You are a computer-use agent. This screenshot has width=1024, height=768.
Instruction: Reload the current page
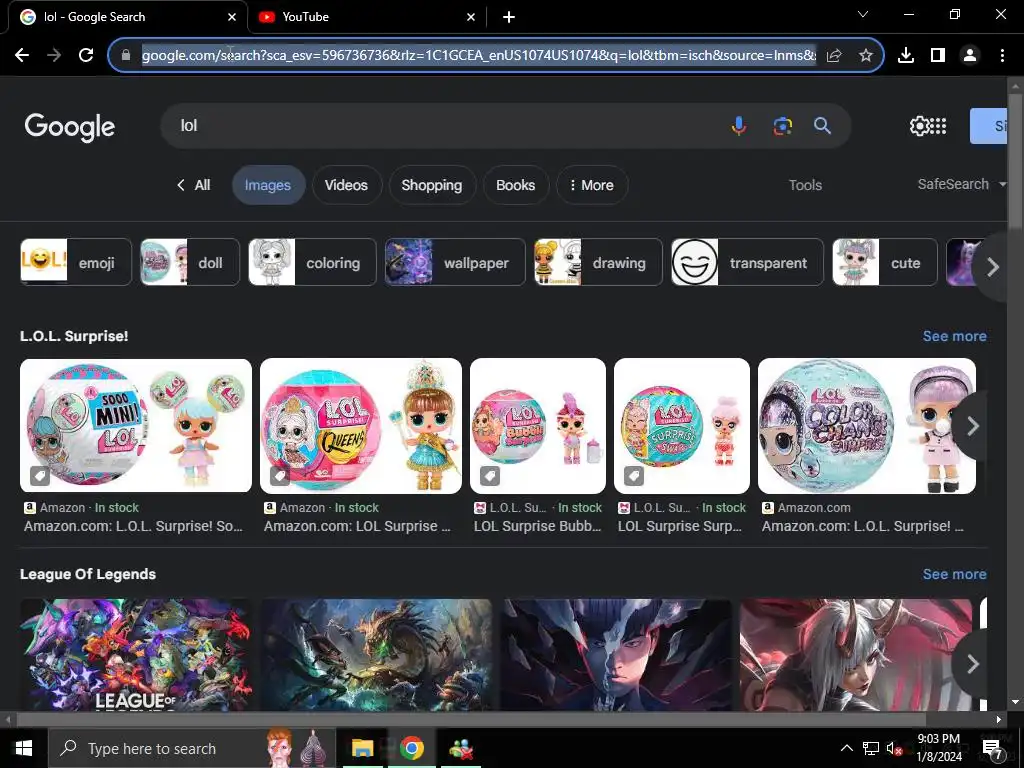click(x=86, y=56)
